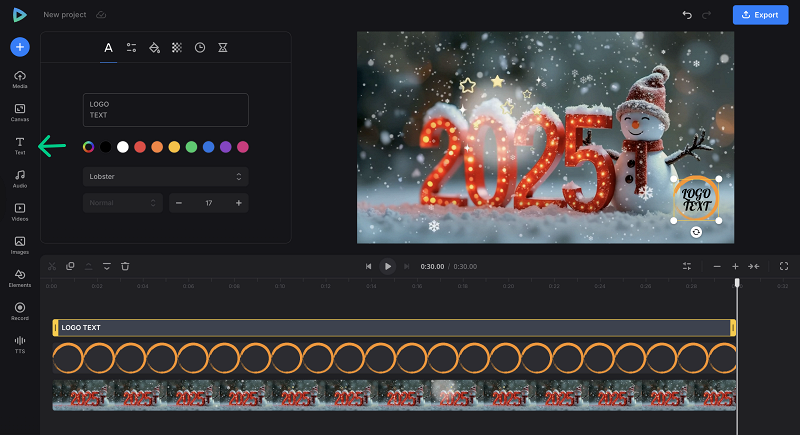
Task: Select the orange circle element track
Action: 394,358
